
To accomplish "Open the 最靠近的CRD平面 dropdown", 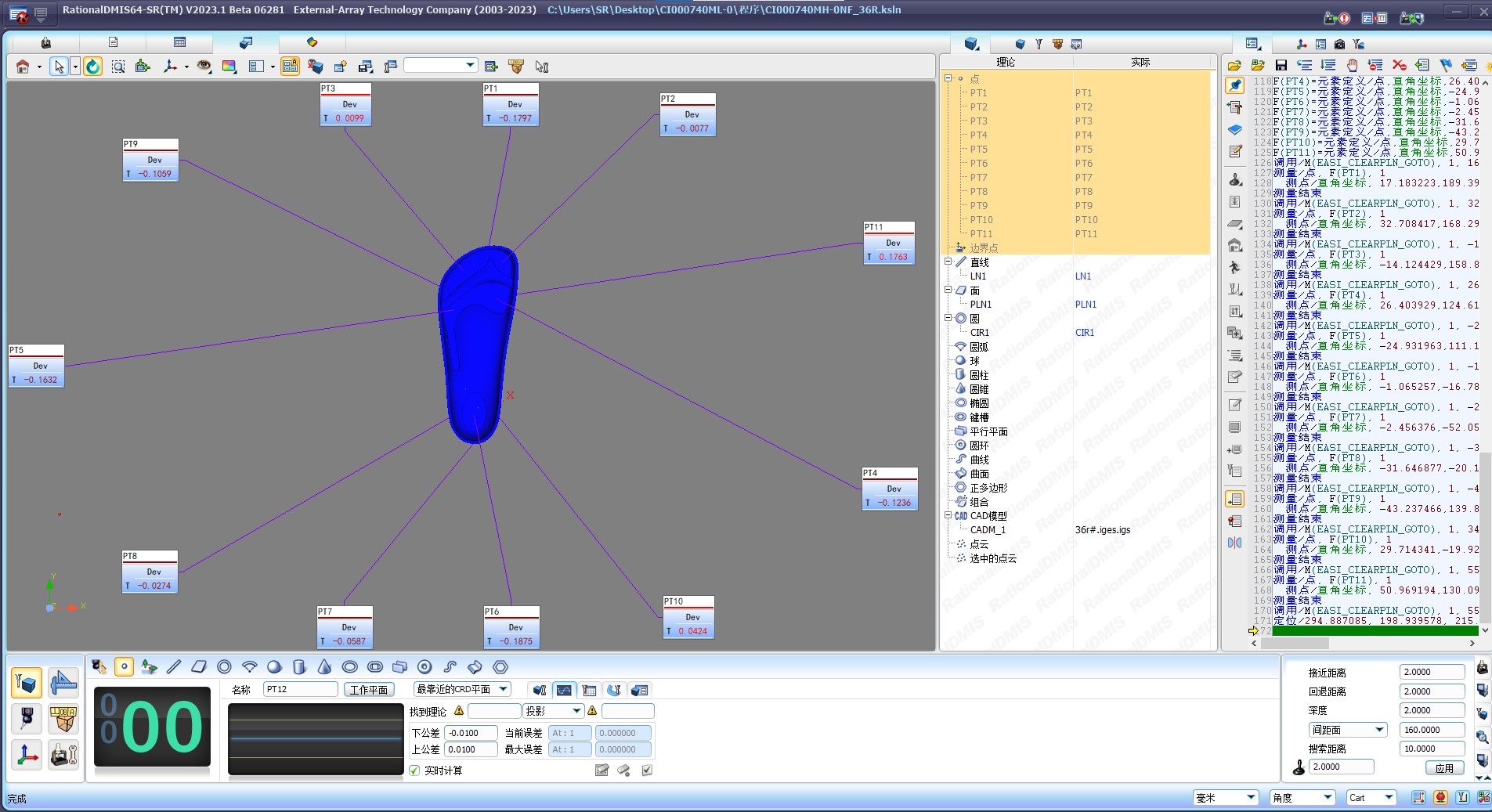I will (x=462, y=689).
